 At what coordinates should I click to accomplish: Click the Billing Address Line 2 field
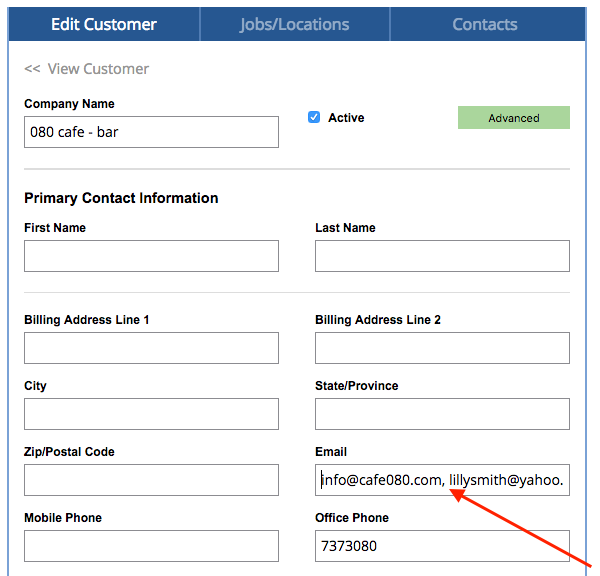pos(442,348)
